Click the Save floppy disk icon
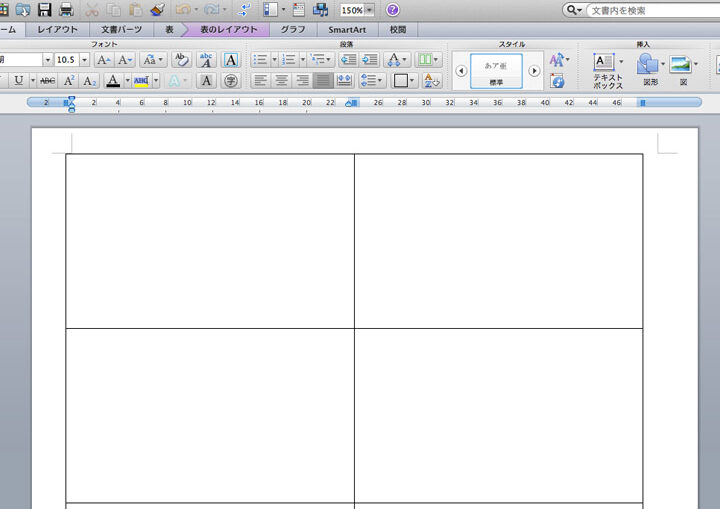The image size is (720, 509). click(x=44, y=10)
